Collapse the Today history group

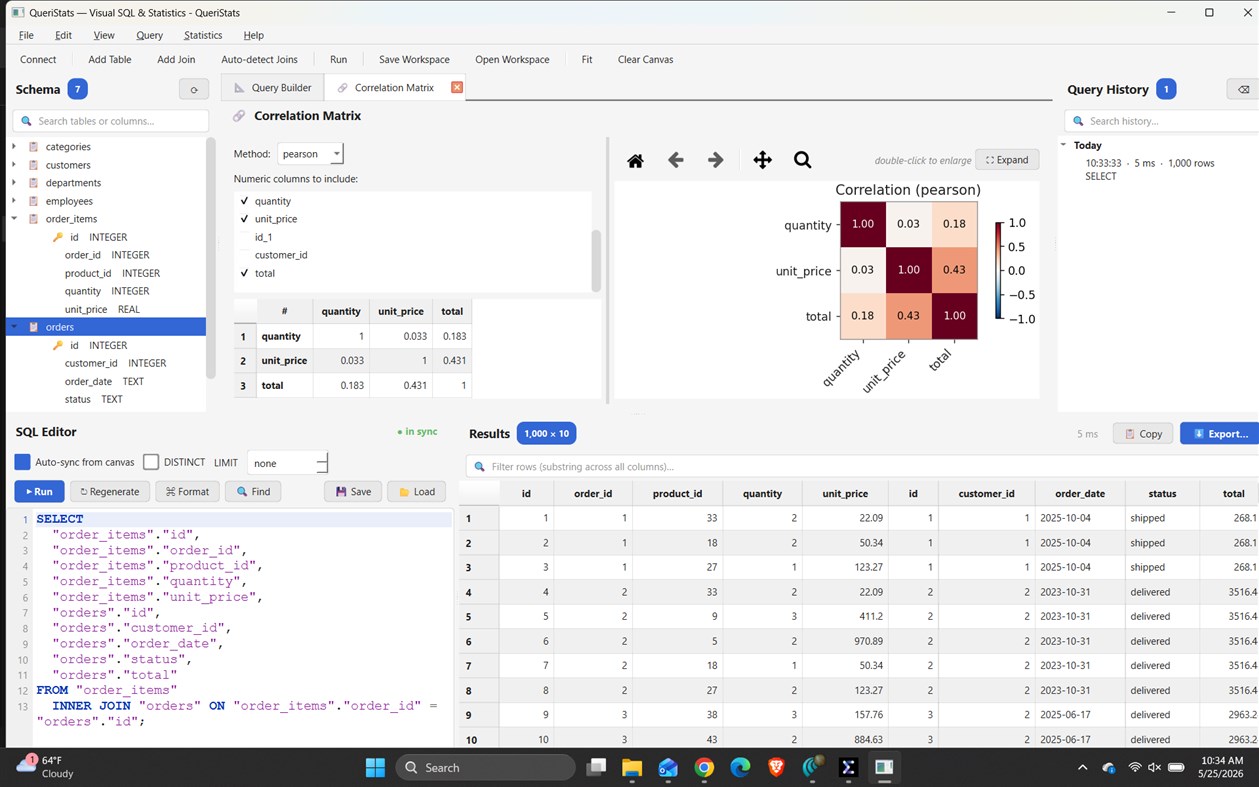pos(1064,145)
